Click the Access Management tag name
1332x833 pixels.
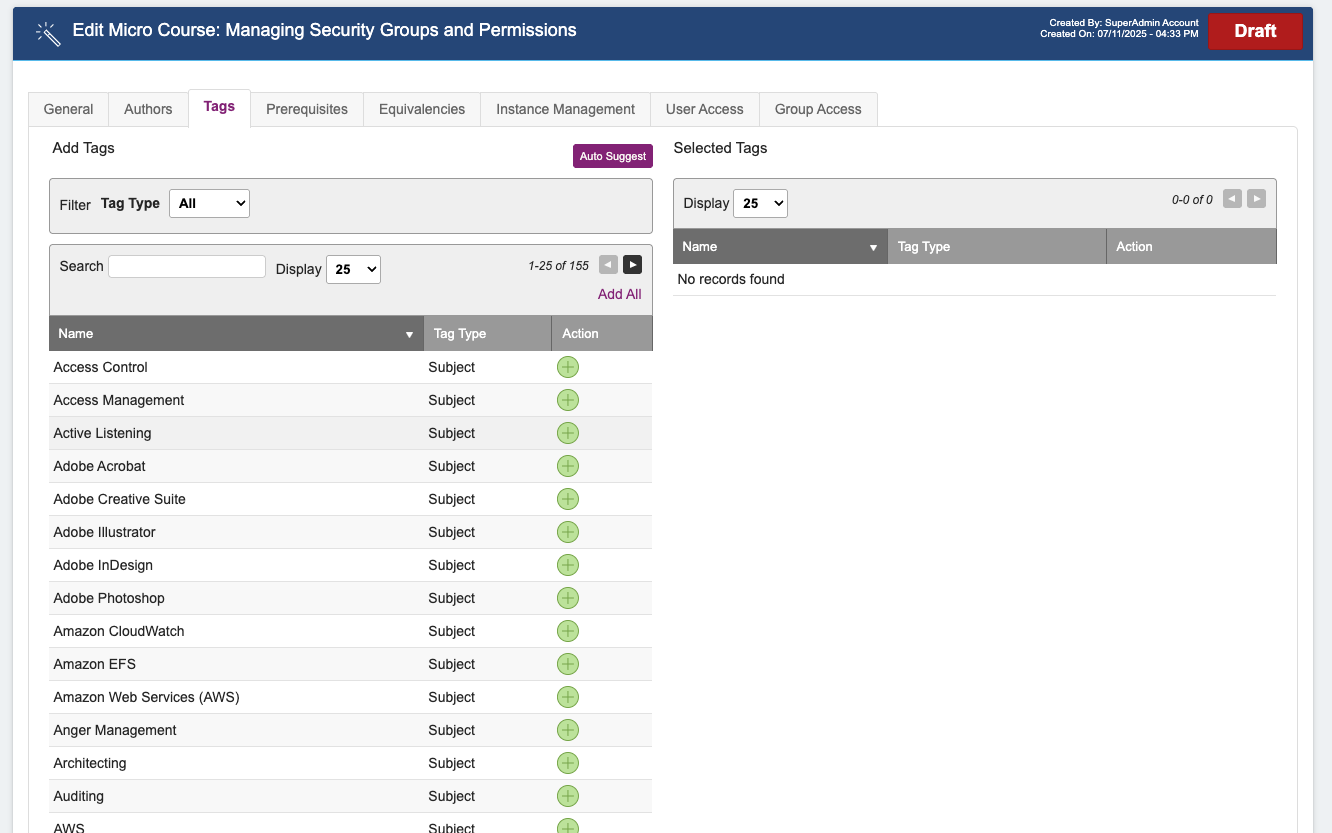119,400
